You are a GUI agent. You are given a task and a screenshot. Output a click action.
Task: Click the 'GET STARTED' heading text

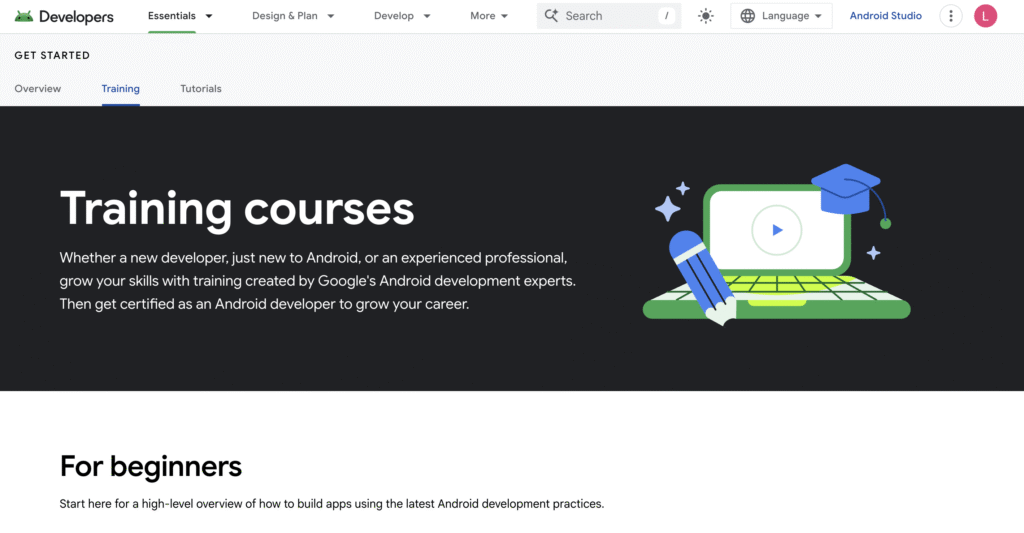pos(52,56)
